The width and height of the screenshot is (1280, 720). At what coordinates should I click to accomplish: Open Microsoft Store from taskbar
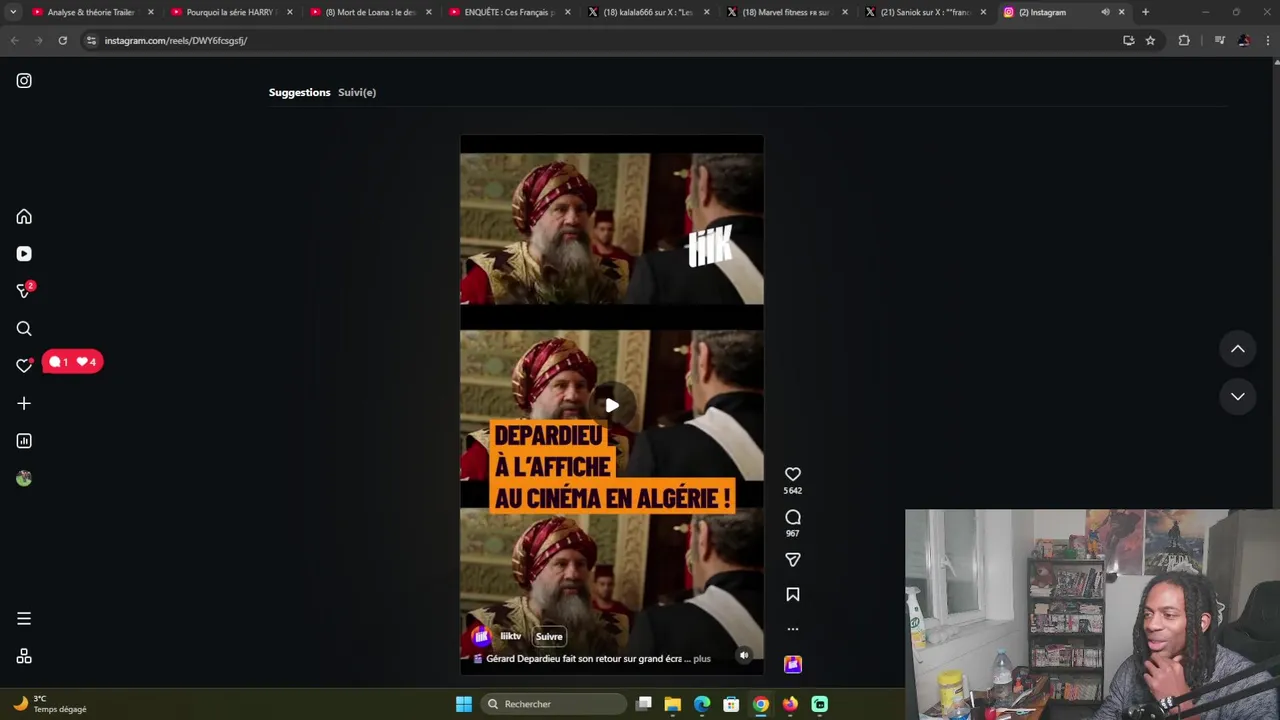731,704
